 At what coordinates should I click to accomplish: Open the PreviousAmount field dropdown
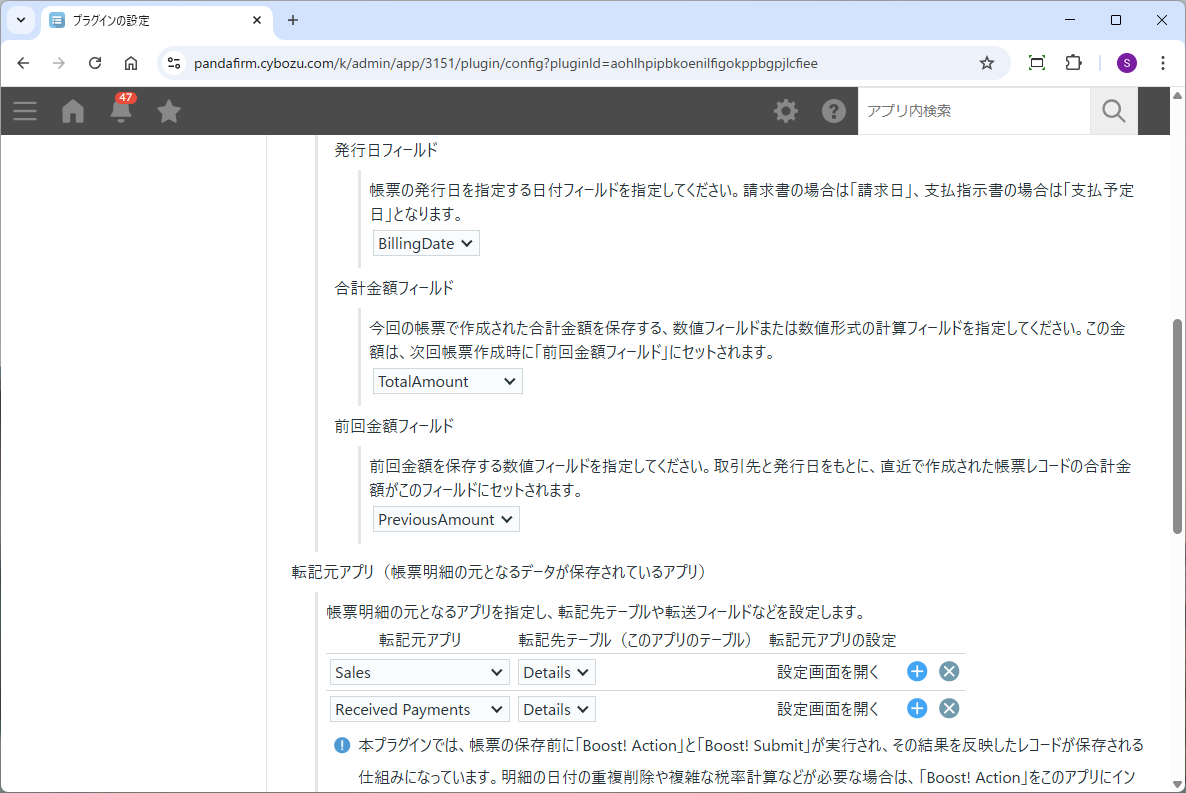[x=446, y=519]
